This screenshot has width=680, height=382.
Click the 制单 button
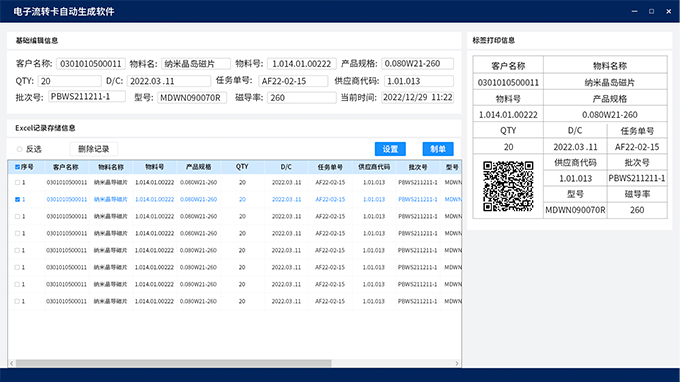(438, 149)
